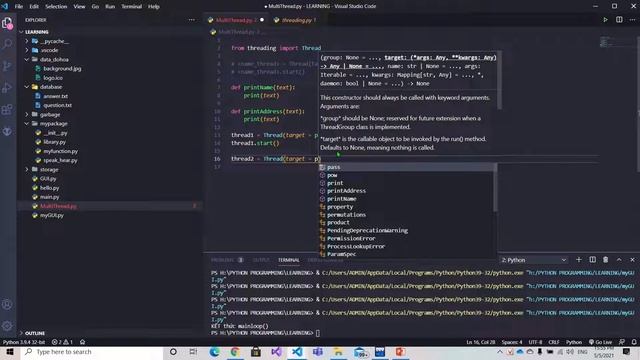Split the editor to the right

(x=619, y=20)
